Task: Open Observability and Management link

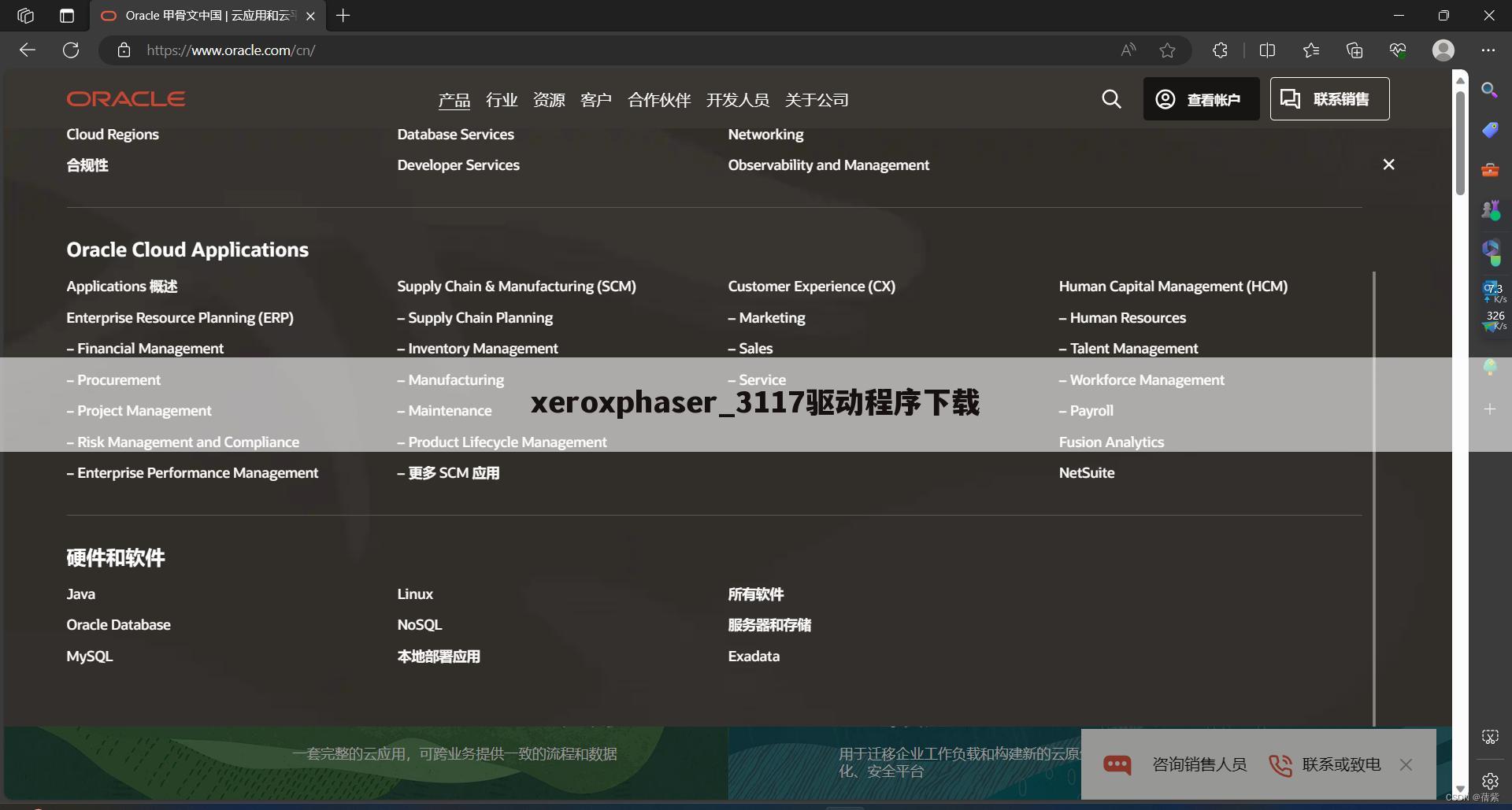Action: pos(828,165)
